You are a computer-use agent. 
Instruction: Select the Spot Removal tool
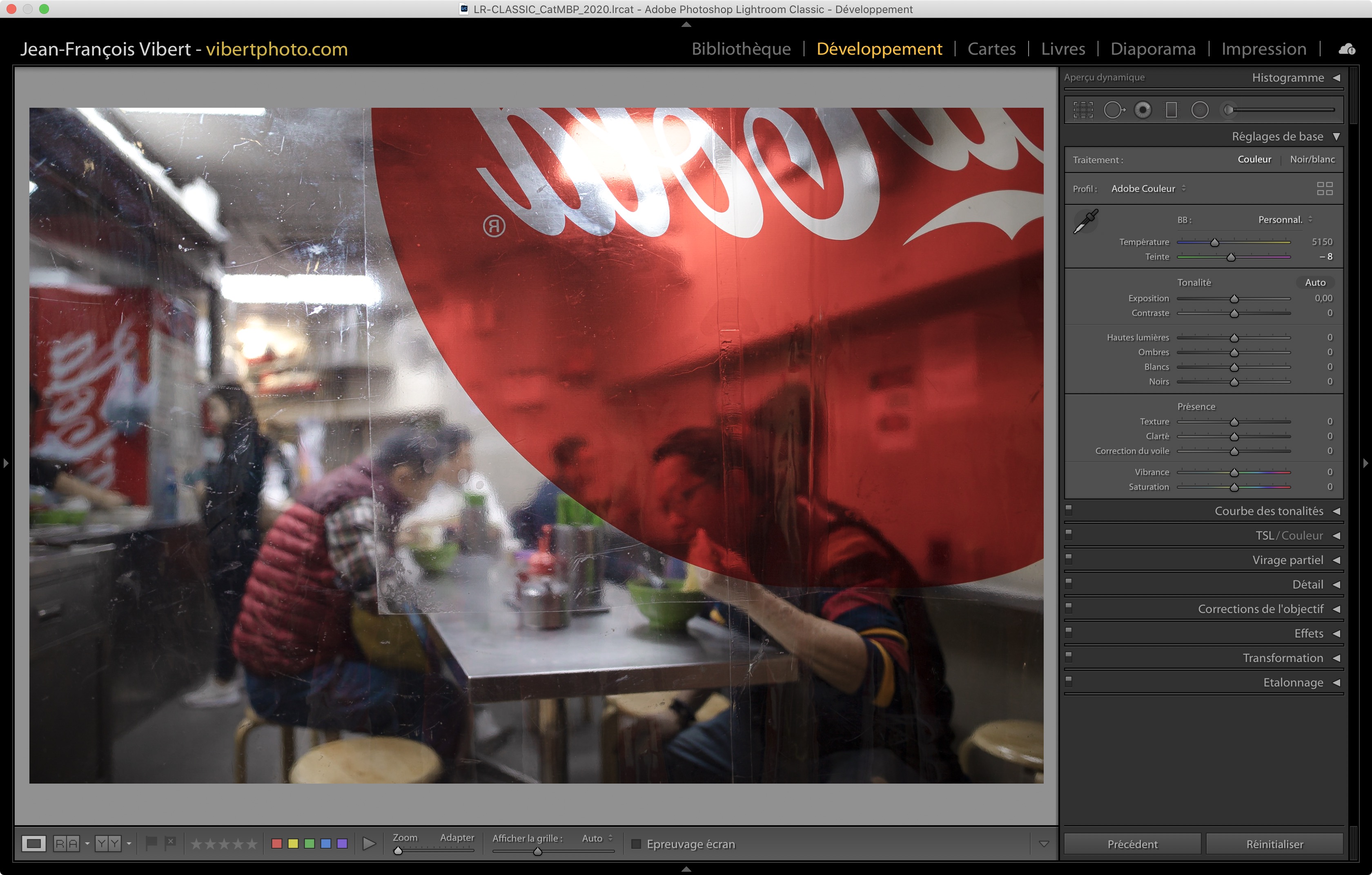1114,110
